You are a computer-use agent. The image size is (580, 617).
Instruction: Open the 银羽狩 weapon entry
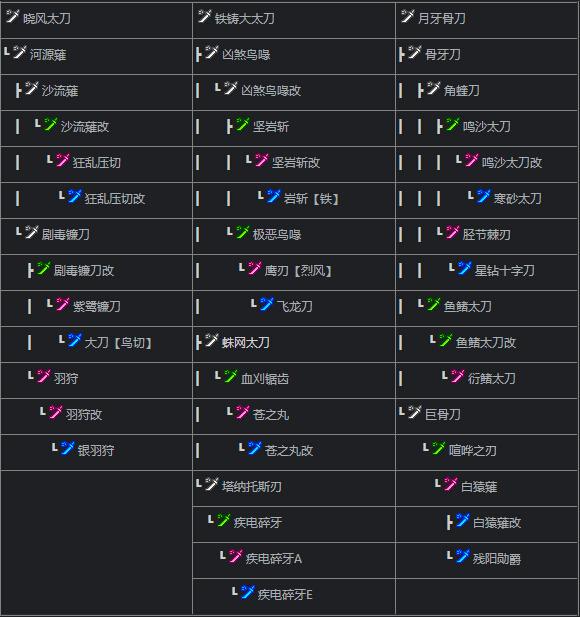coord(96,451)
